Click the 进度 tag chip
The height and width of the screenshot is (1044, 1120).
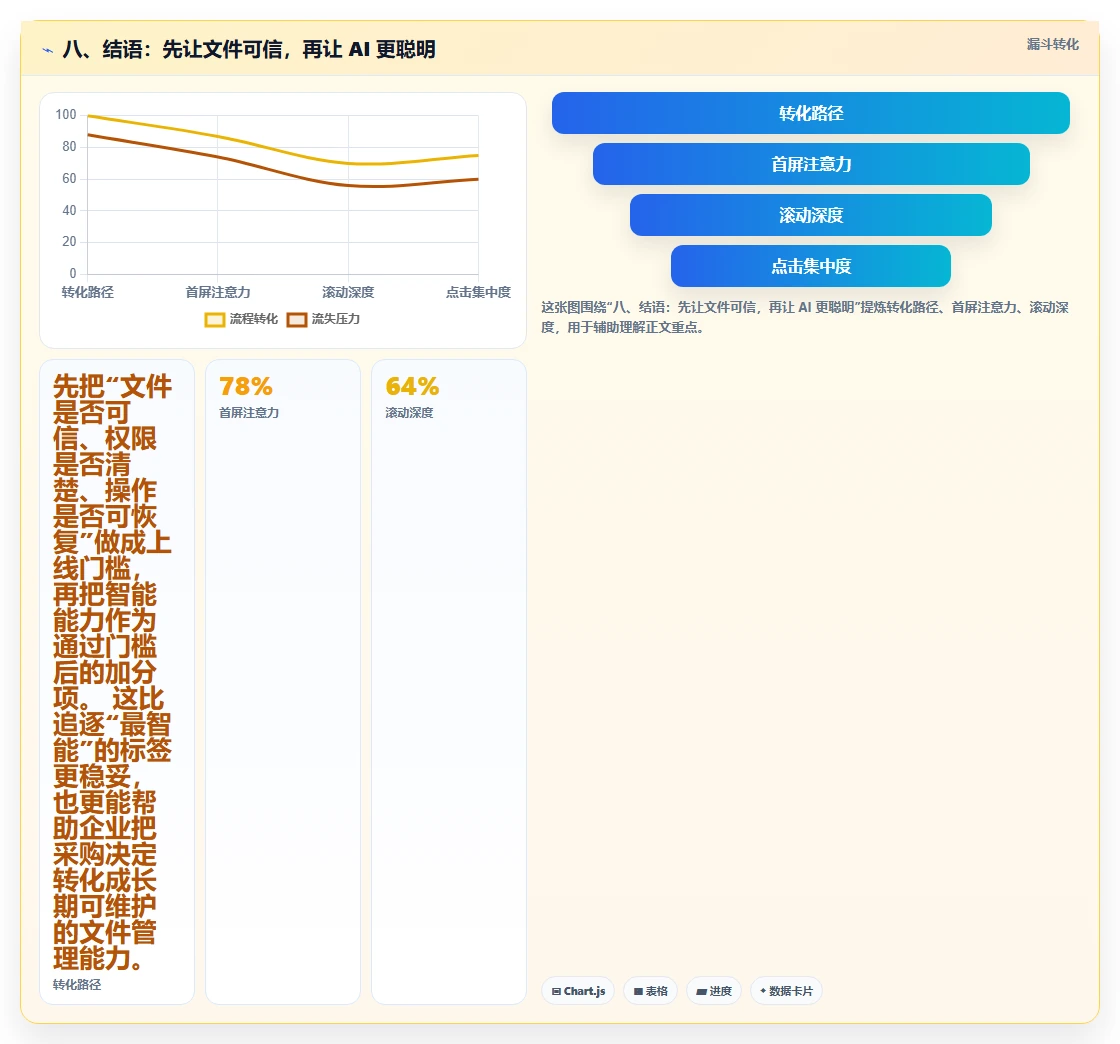point(714,991)
